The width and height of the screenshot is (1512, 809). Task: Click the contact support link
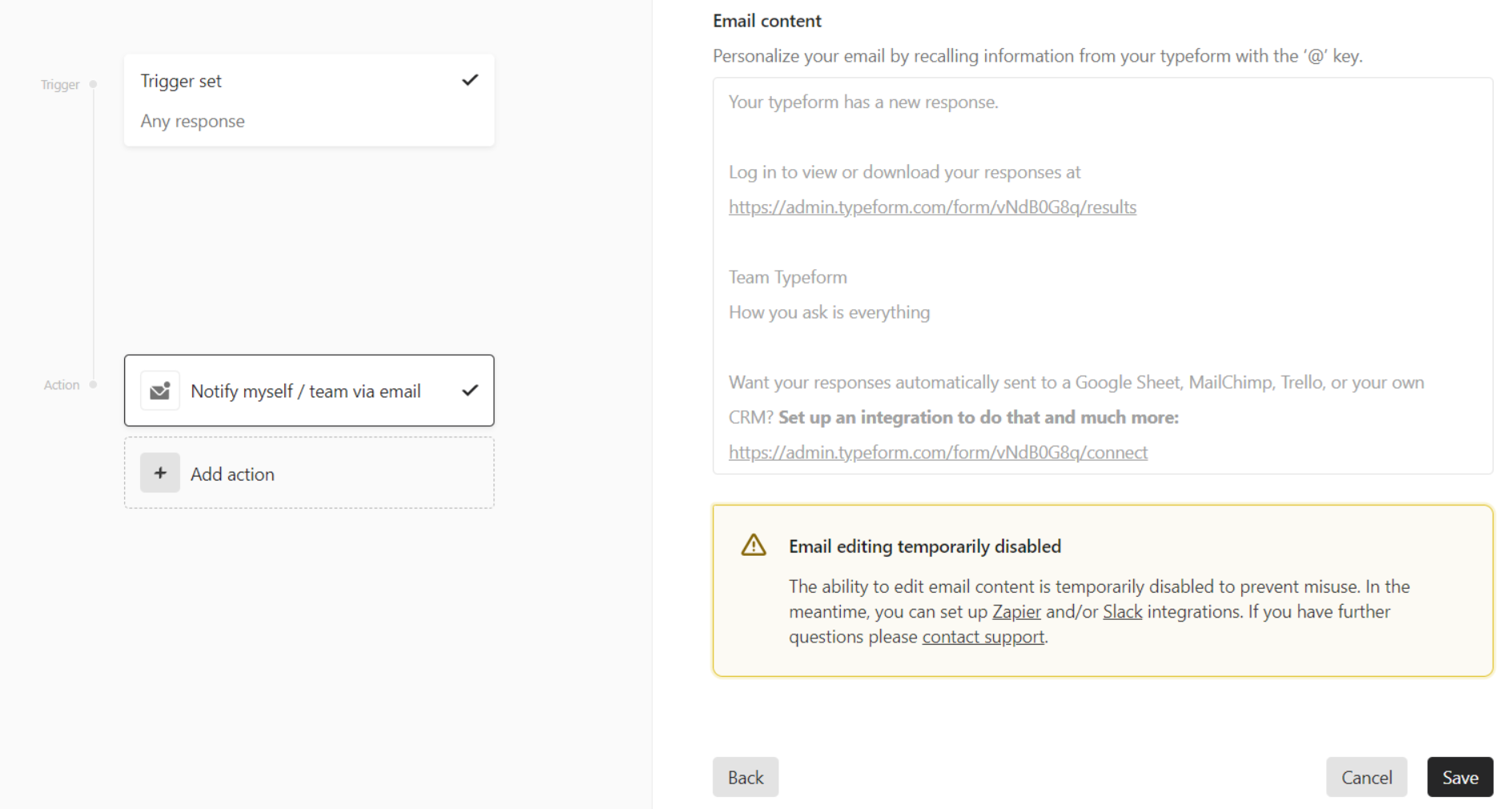coord(983,637)
